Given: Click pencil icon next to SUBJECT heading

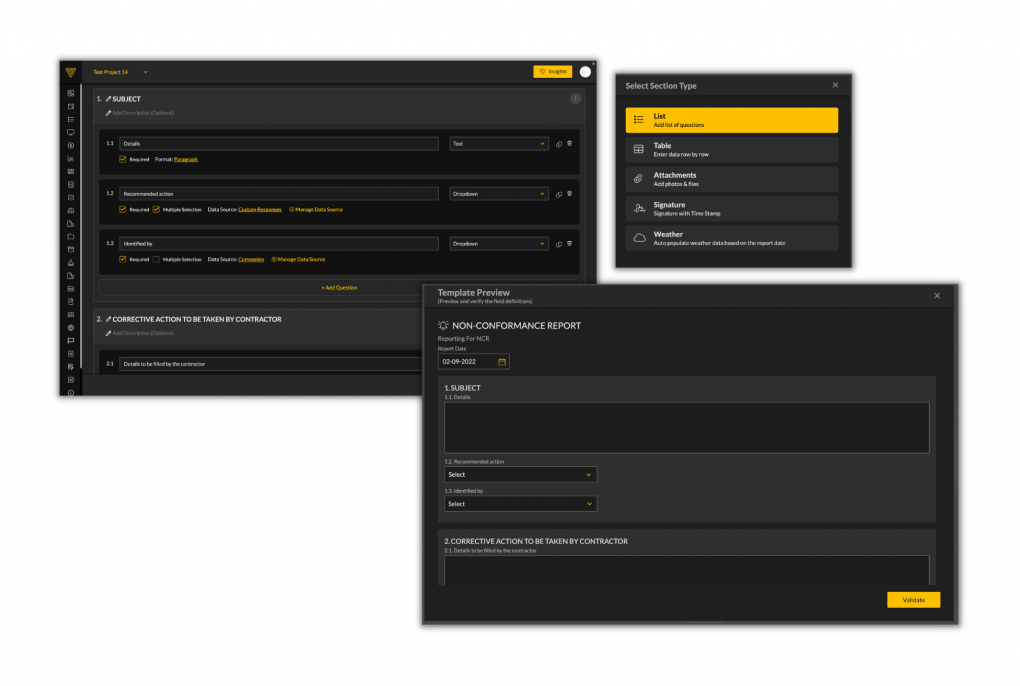Looking at the screenshot, I should point(108,99).
